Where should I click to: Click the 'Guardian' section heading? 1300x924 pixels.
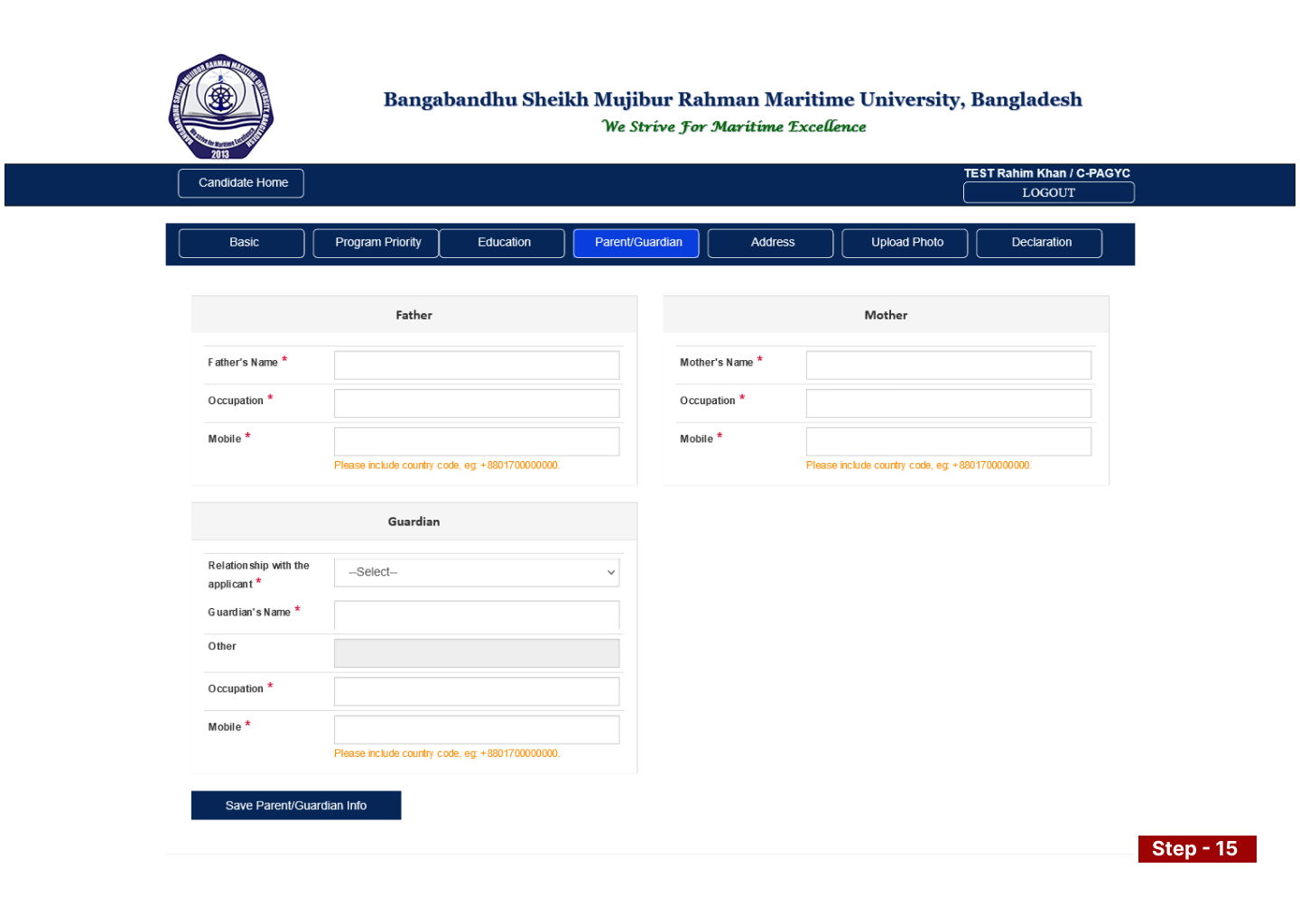tap(413, 522)
